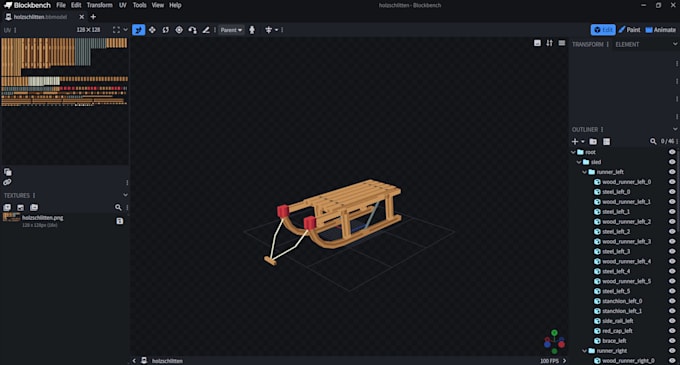
Task: Open the Transform menu
Action: (x=99, y=5)
